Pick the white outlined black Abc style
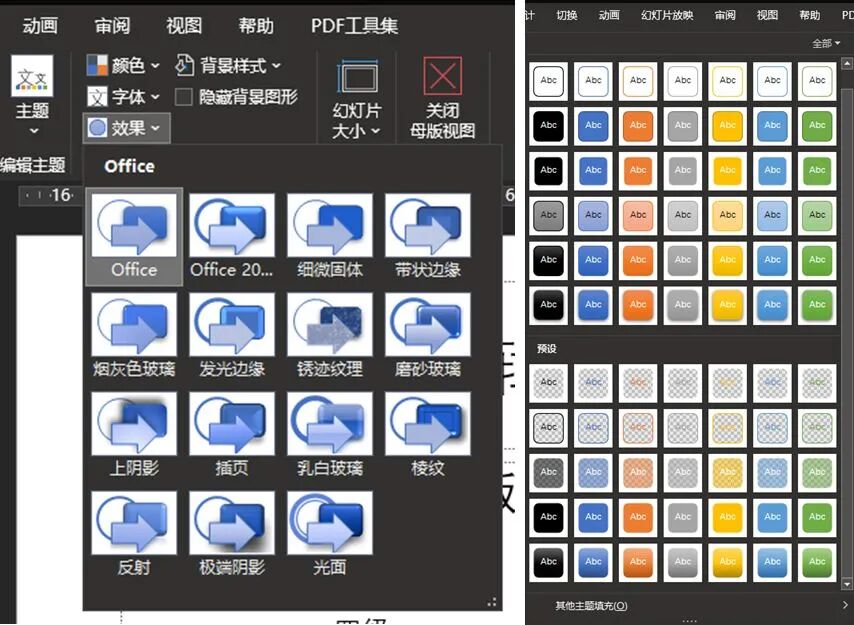The width and height of the screenshot is (854, 625). tap(548, 81)
